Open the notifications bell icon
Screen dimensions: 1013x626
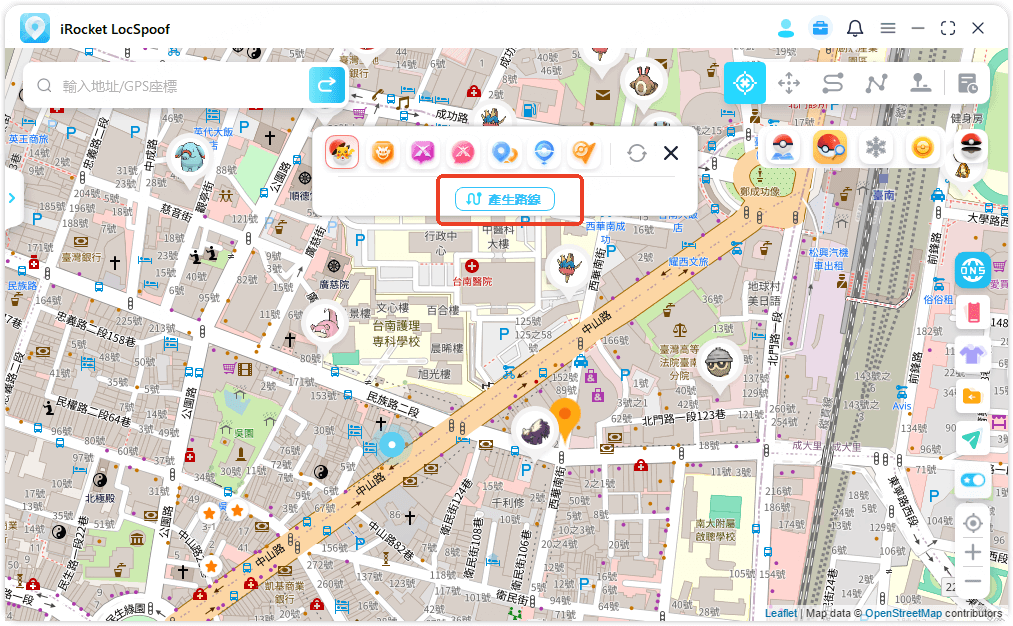point(855,28)
